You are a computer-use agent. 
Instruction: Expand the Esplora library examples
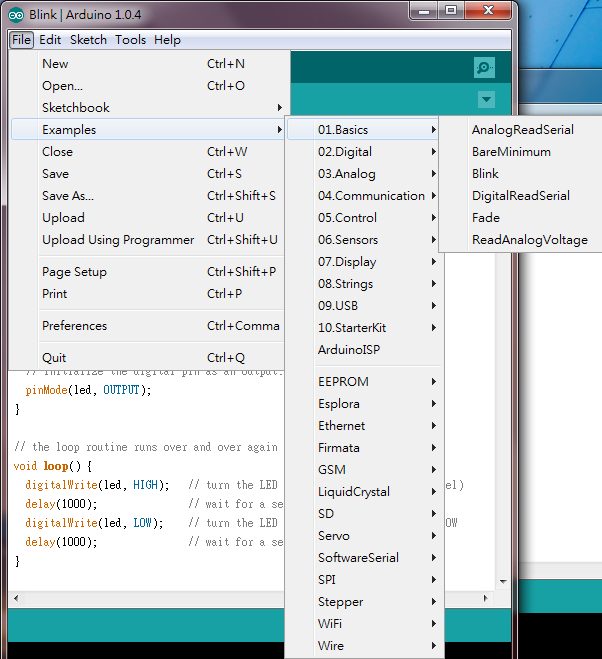363,403
